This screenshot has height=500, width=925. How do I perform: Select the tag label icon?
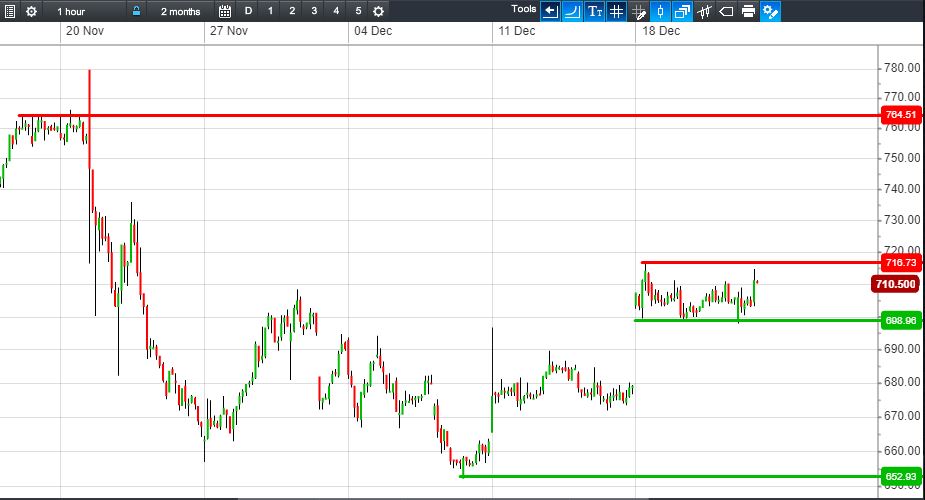pyautogui.click(x=726, y=11)
